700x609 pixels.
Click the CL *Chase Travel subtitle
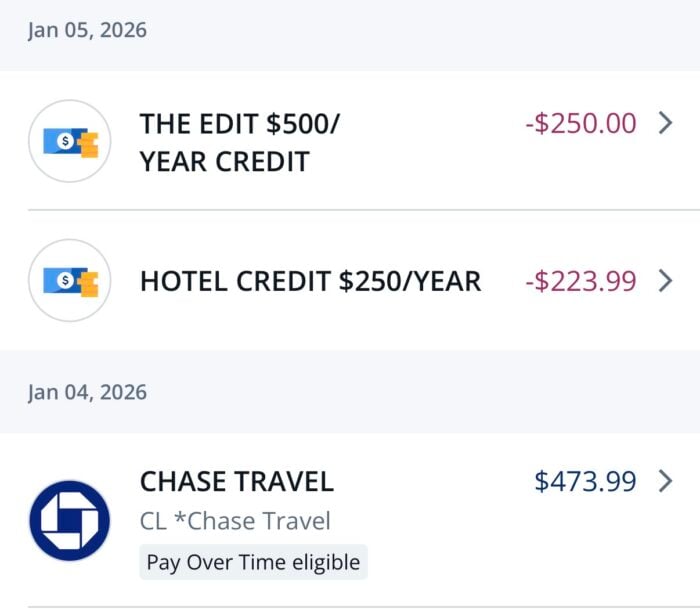click(x=235, y=521)
